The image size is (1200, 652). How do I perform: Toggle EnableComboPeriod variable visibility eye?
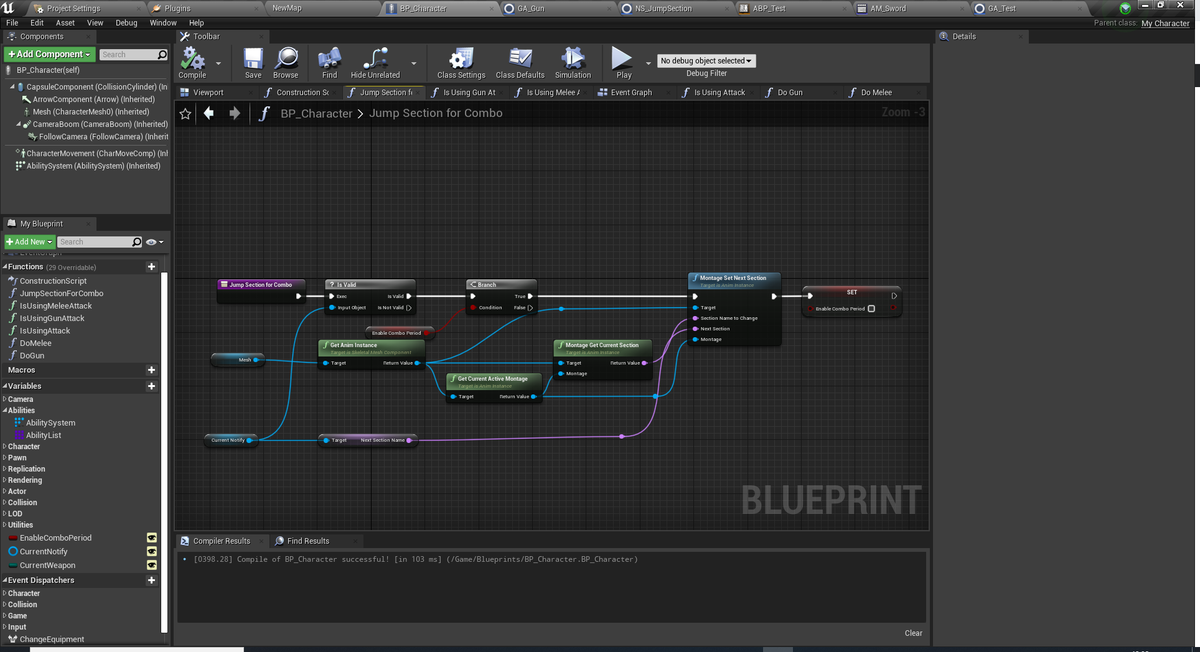[x=151, y=538]
